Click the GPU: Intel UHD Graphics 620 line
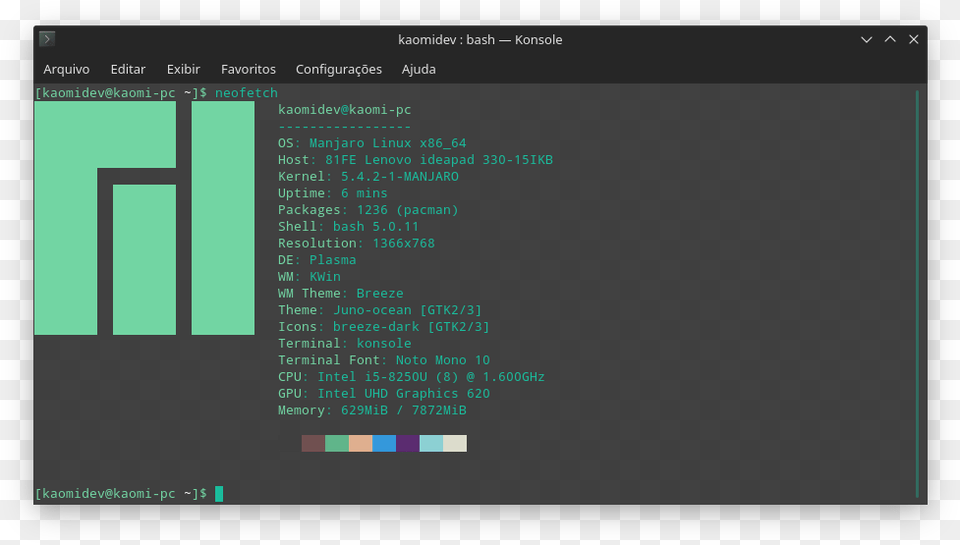The height and width of the screenshot is (545, 960). point(384,393)
